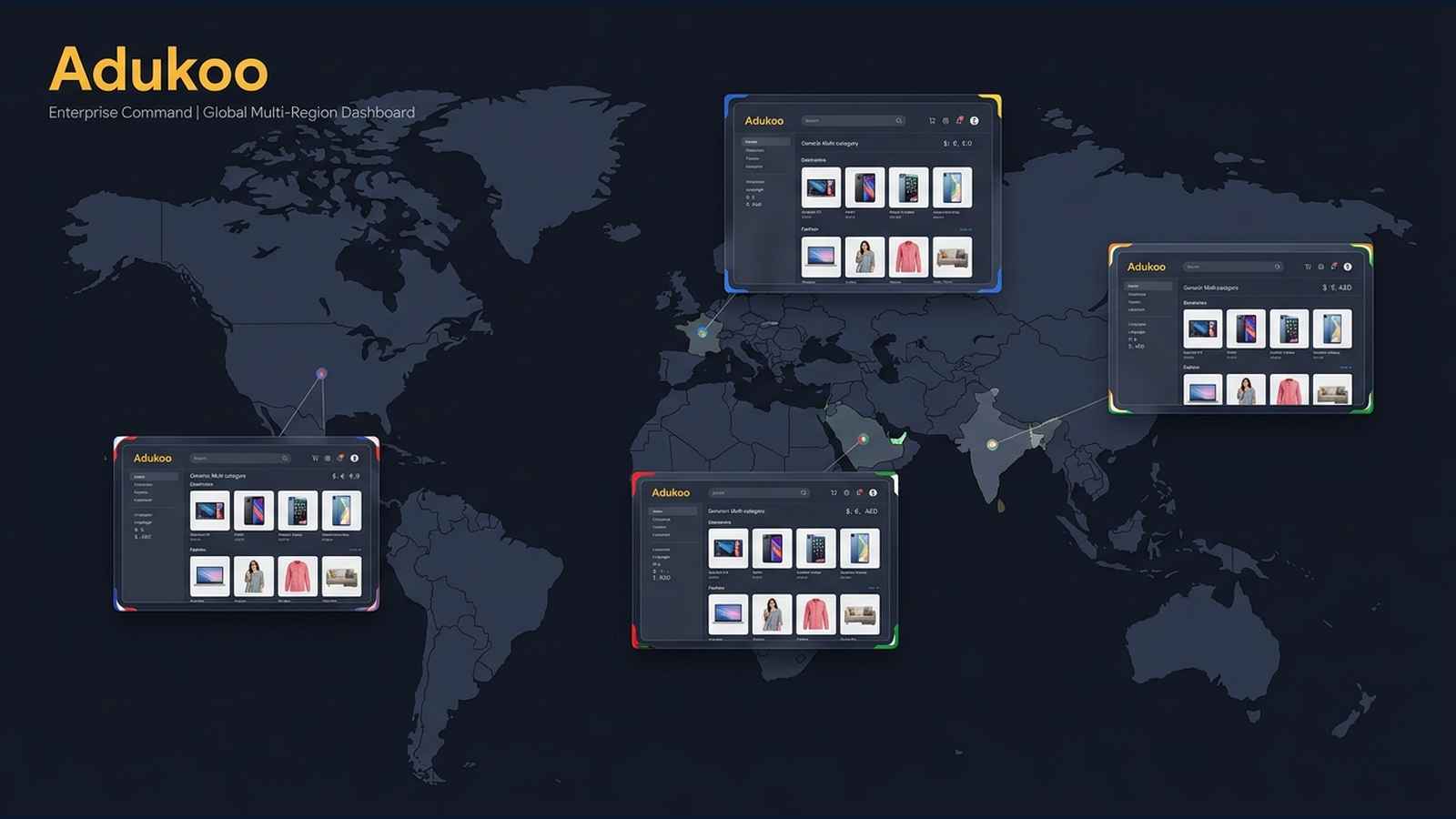Screen dimensions: 1456x819
Task: Click the large Adukoo title heading
Action: pyautogui.click(x=158, y=69)
